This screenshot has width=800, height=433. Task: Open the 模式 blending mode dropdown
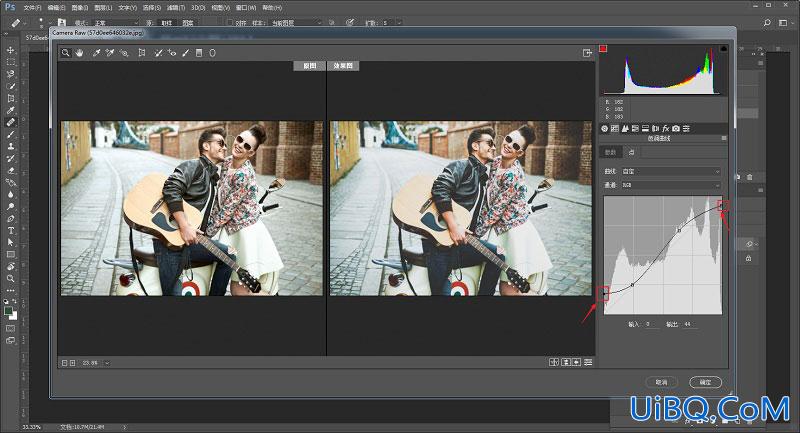(x=116, y=23)
